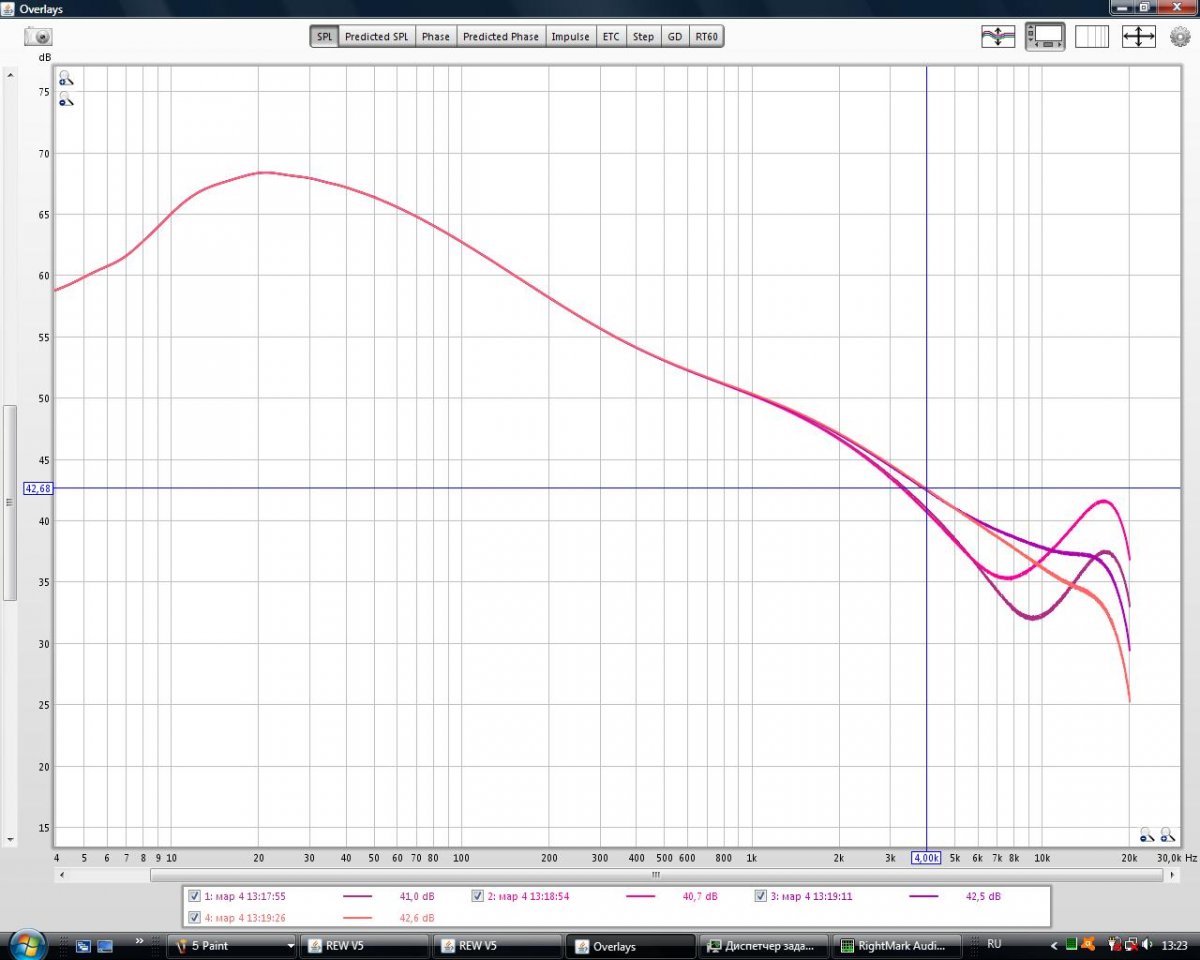The image size is (1200, 960).
Task: Uncheck measurement 1 trace 13:17:55
Action: [x=195, y=896]
